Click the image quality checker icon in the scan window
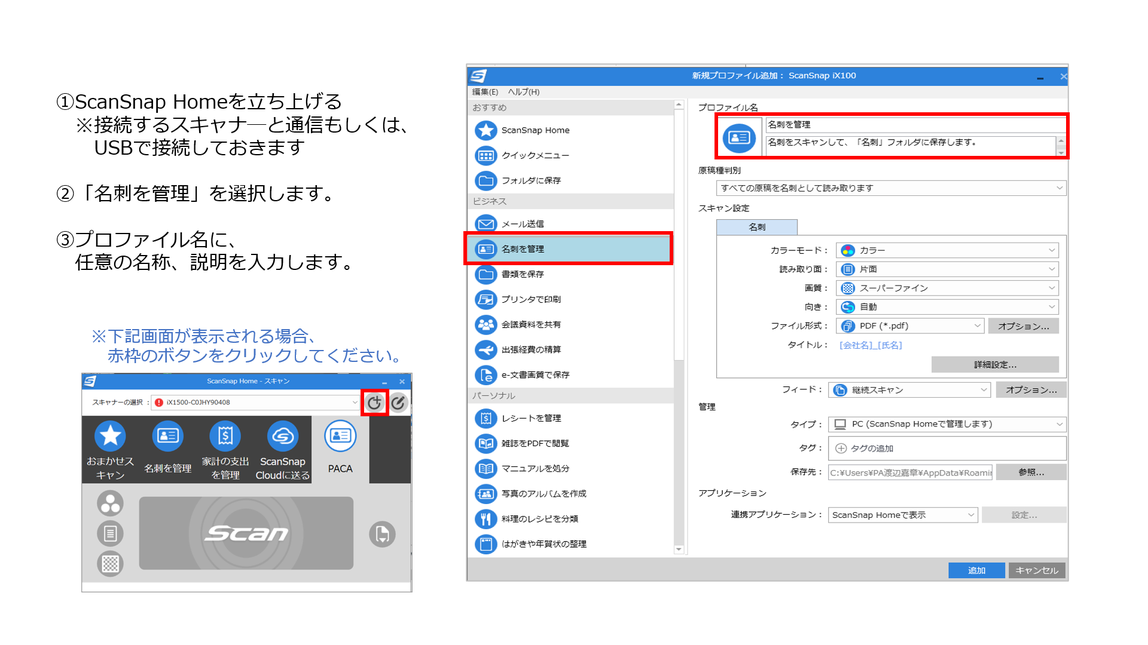The width and height of the screenshot is (1148, 645). pyautogui.click(x=110, y=564)
